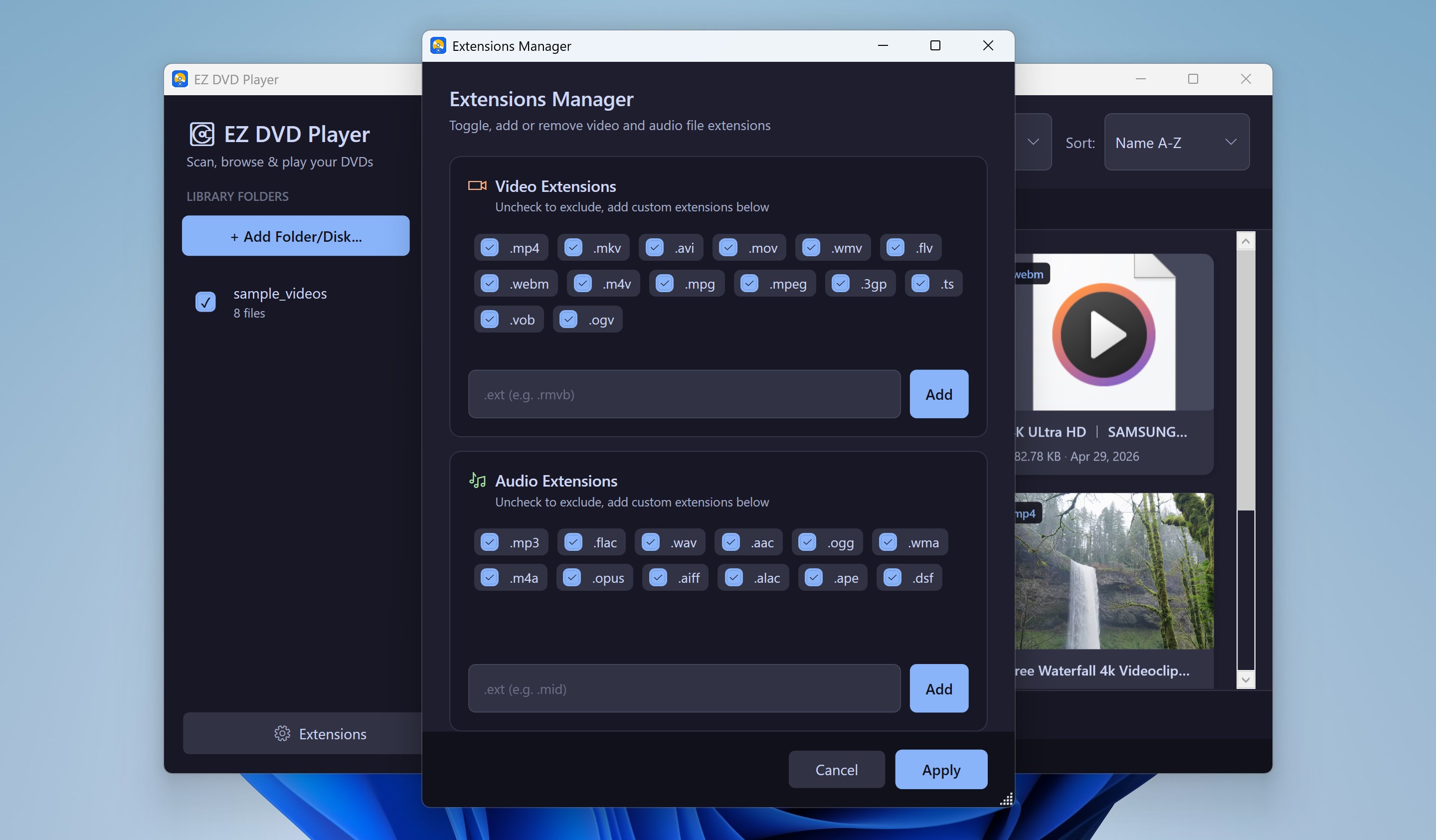Screen dimensions: 1436x840
Task: Click Cancel in Extensions Manager
Action: (x=837, y=769)
